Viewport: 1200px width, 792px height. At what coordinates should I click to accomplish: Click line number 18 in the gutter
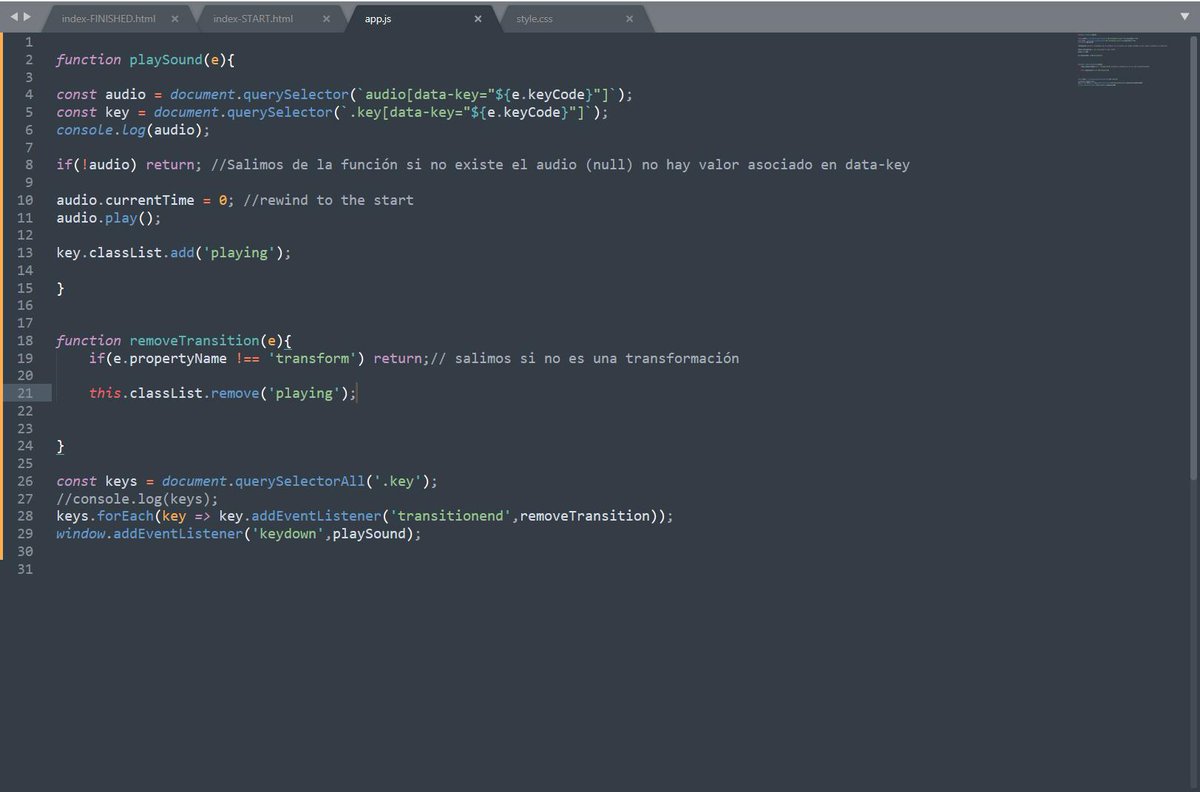(x=25, y=341)
